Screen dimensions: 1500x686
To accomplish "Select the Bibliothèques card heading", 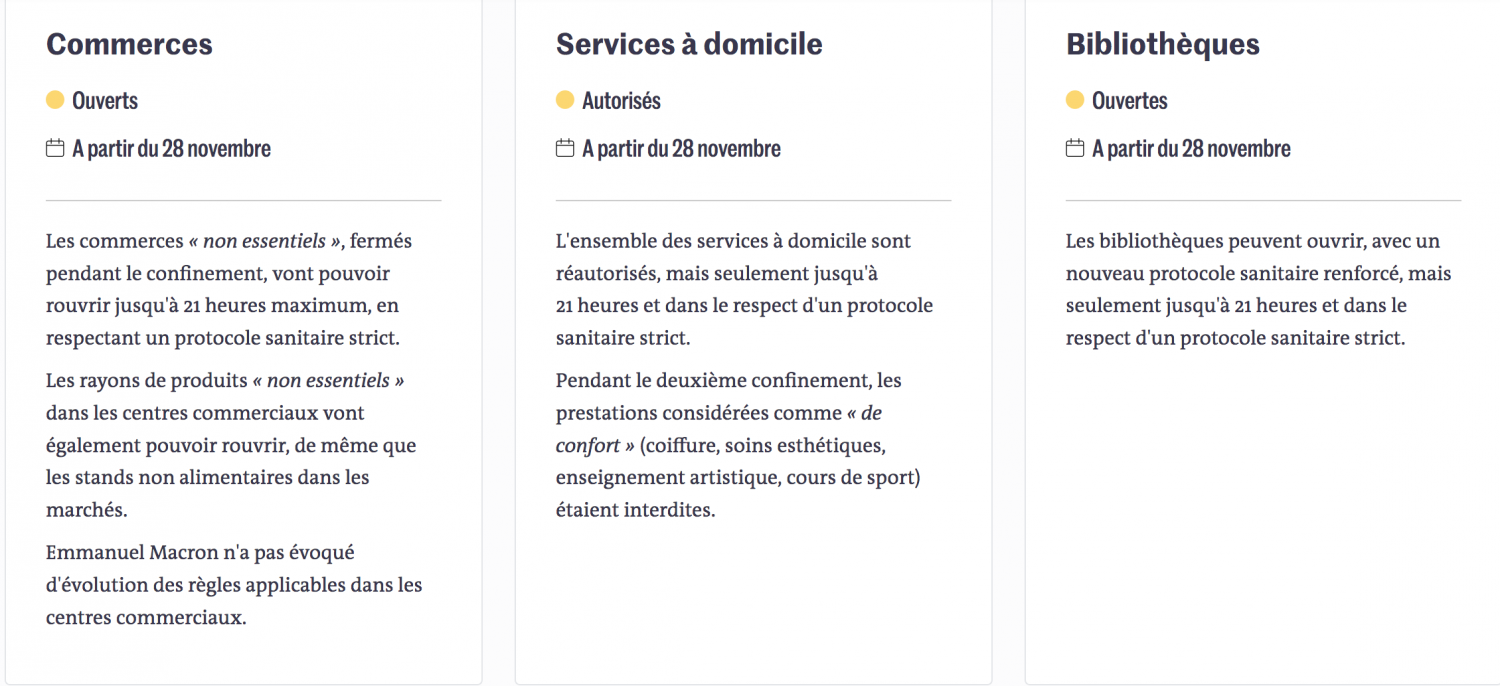I will click(x=1163, y=44).
